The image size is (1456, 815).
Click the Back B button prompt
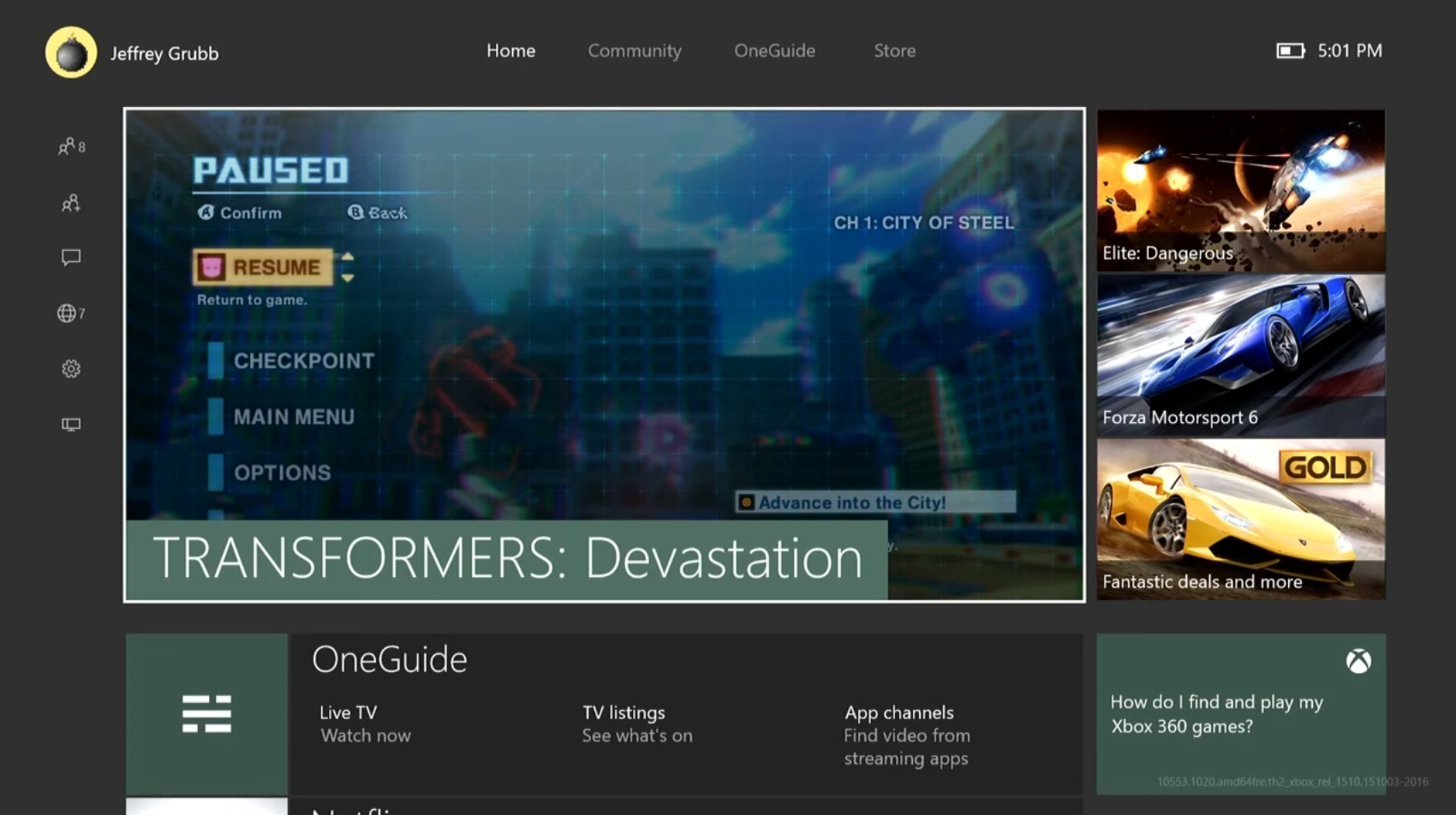click(x=377, y=212)
